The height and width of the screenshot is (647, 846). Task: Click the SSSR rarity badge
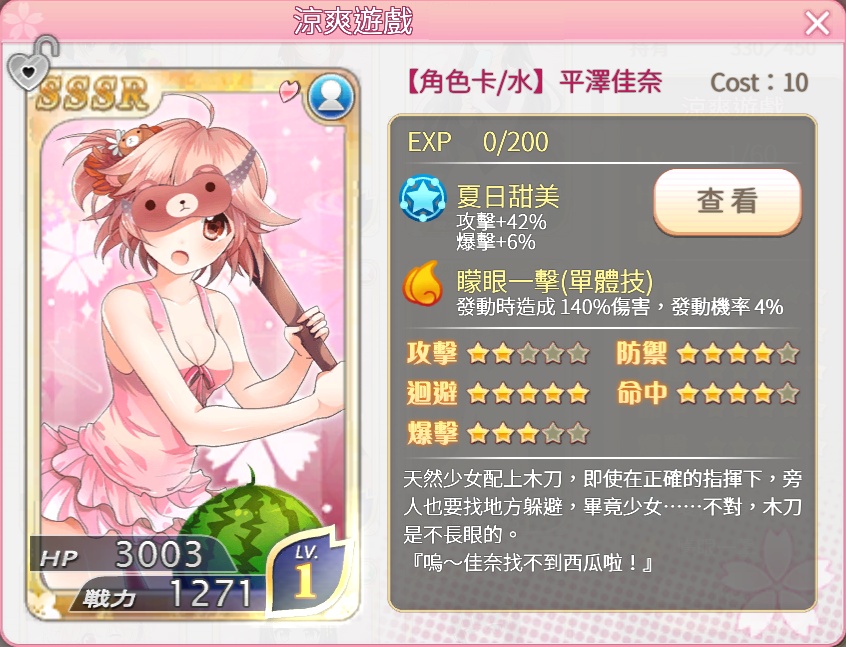[93, 93]
